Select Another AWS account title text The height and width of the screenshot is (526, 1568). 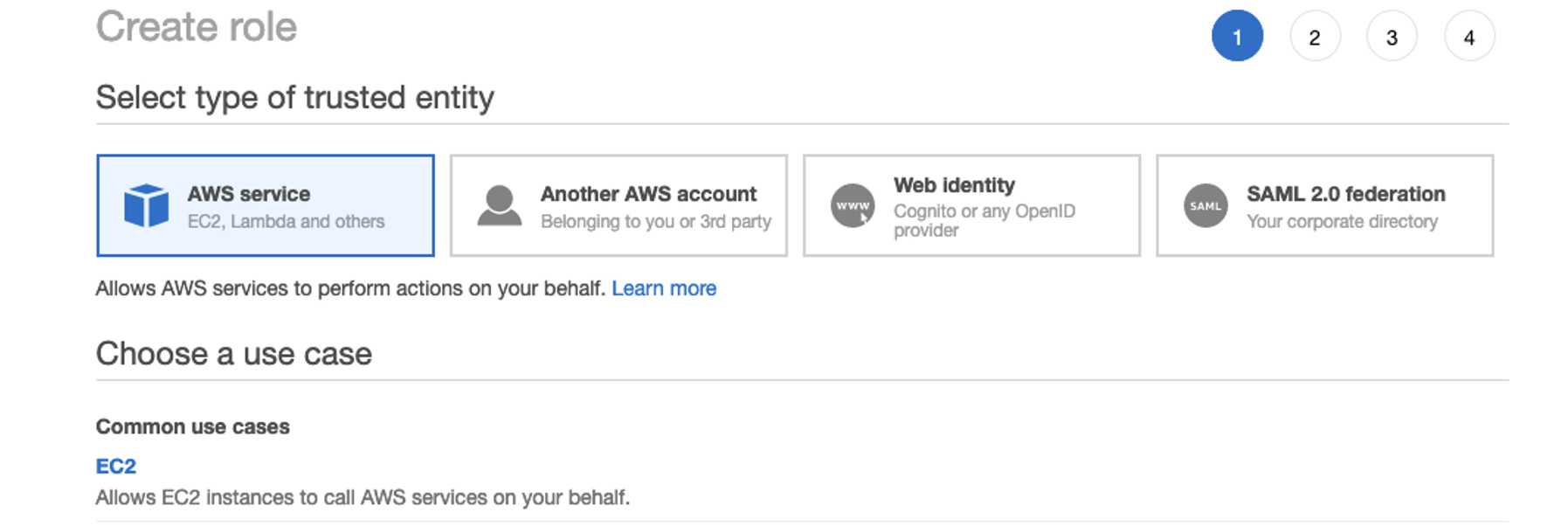pos(648,194)
